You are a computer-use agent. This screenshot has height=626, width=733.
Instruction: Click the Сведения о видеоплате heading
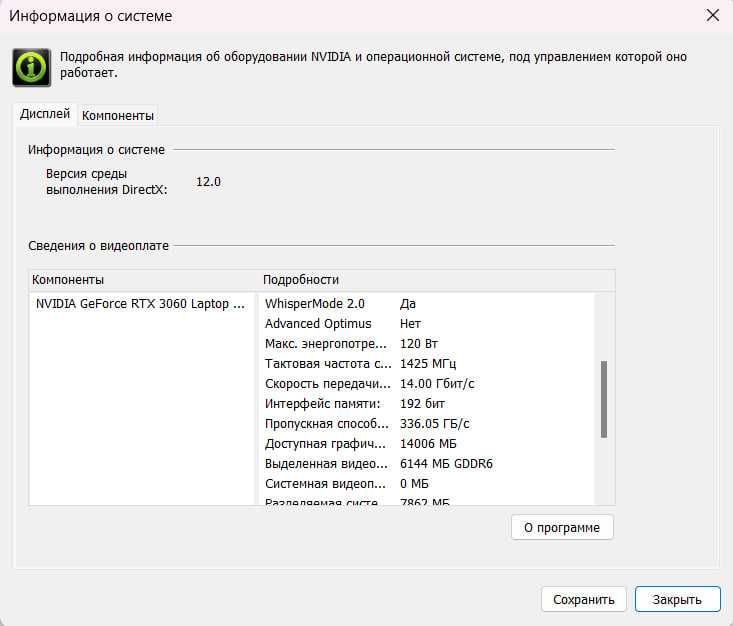[x=98, y=246]
